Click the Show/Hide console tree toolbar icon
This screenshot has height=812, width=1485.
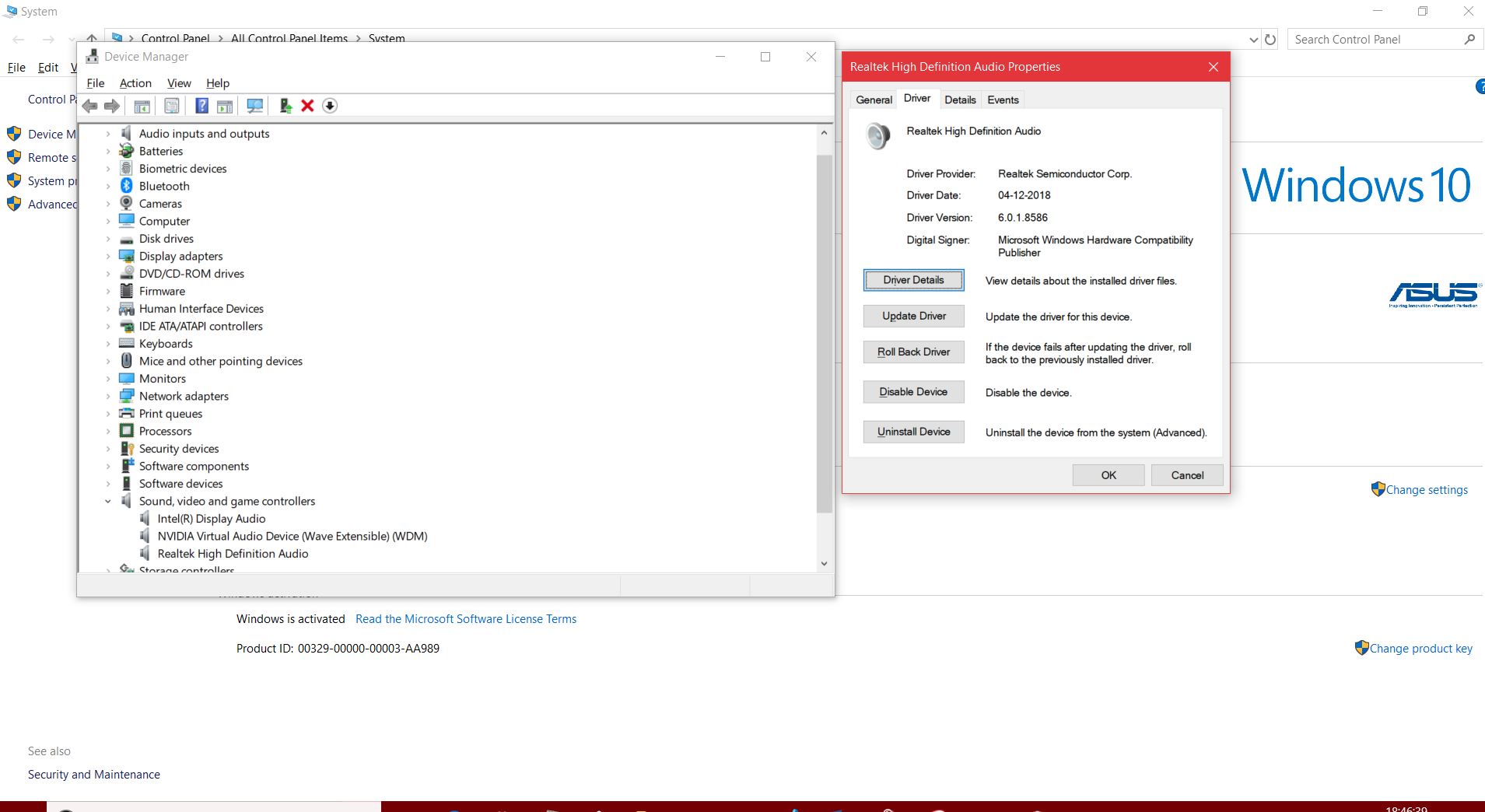(x=142, y=106)
